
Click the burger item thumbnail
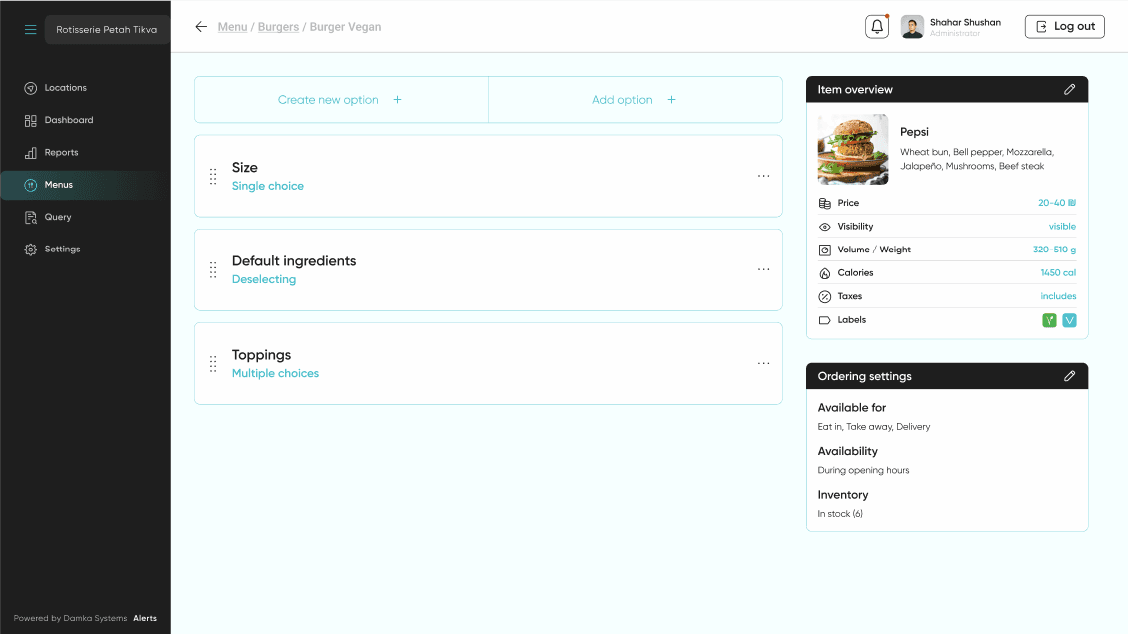tap(852, 150)
